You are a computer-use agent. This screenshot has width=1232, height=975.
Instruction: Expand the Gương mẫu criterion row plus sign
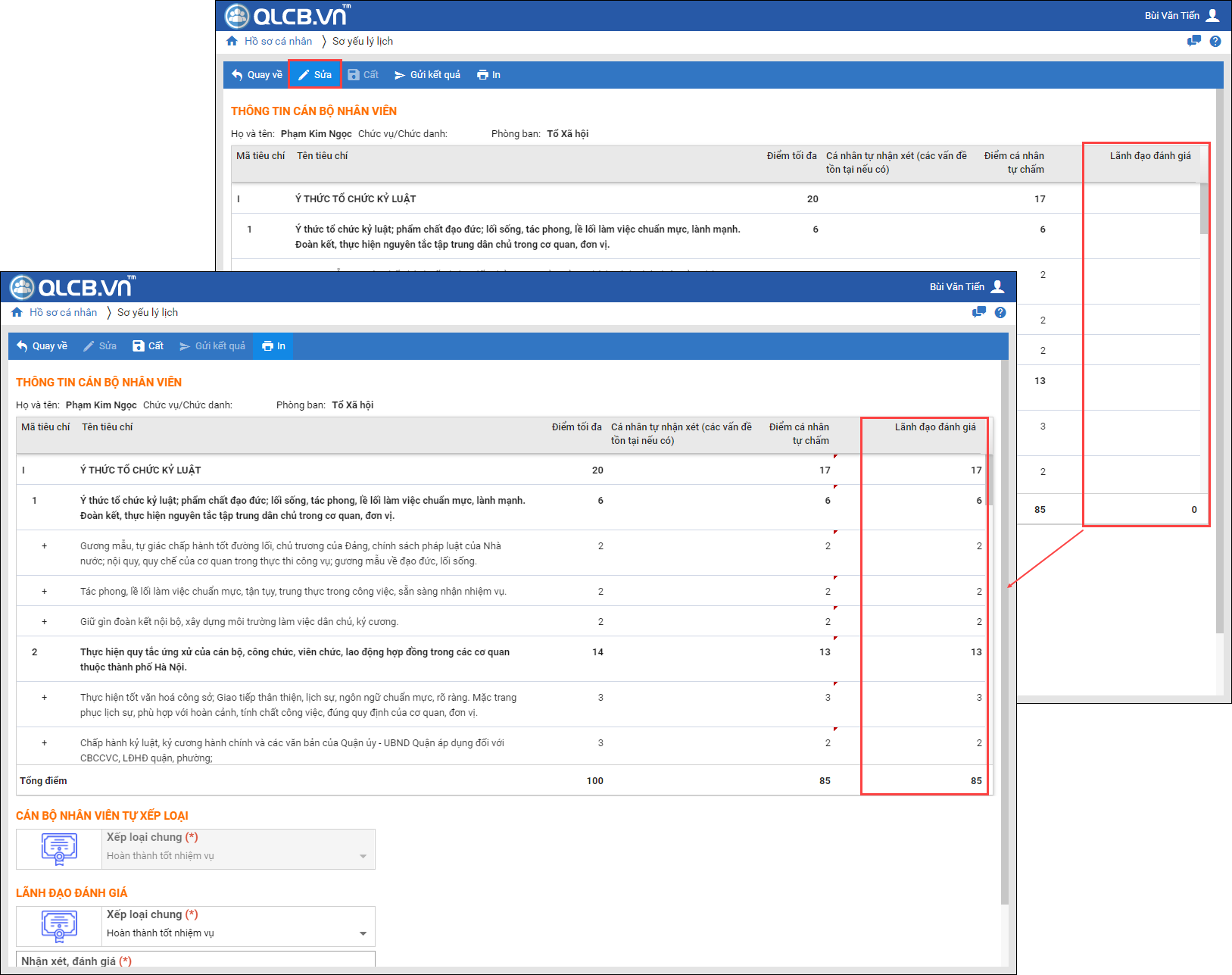click(45, 546)
